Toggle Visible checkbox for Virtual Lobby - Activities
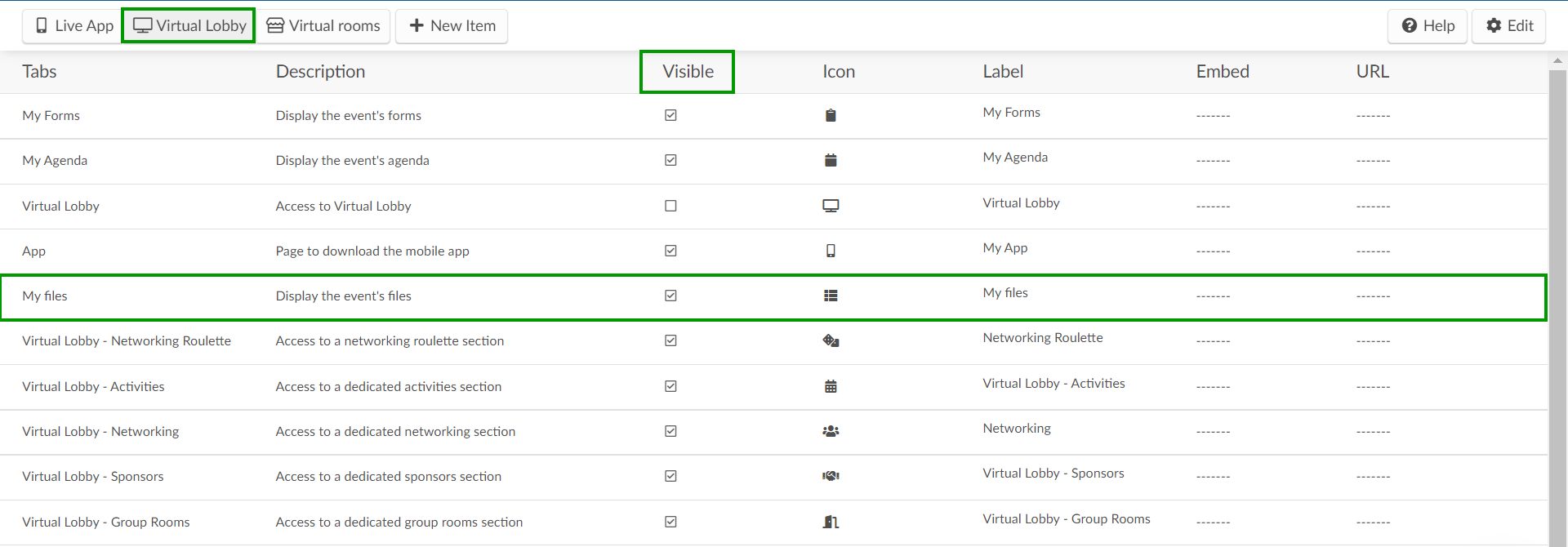 click(670, 386)
